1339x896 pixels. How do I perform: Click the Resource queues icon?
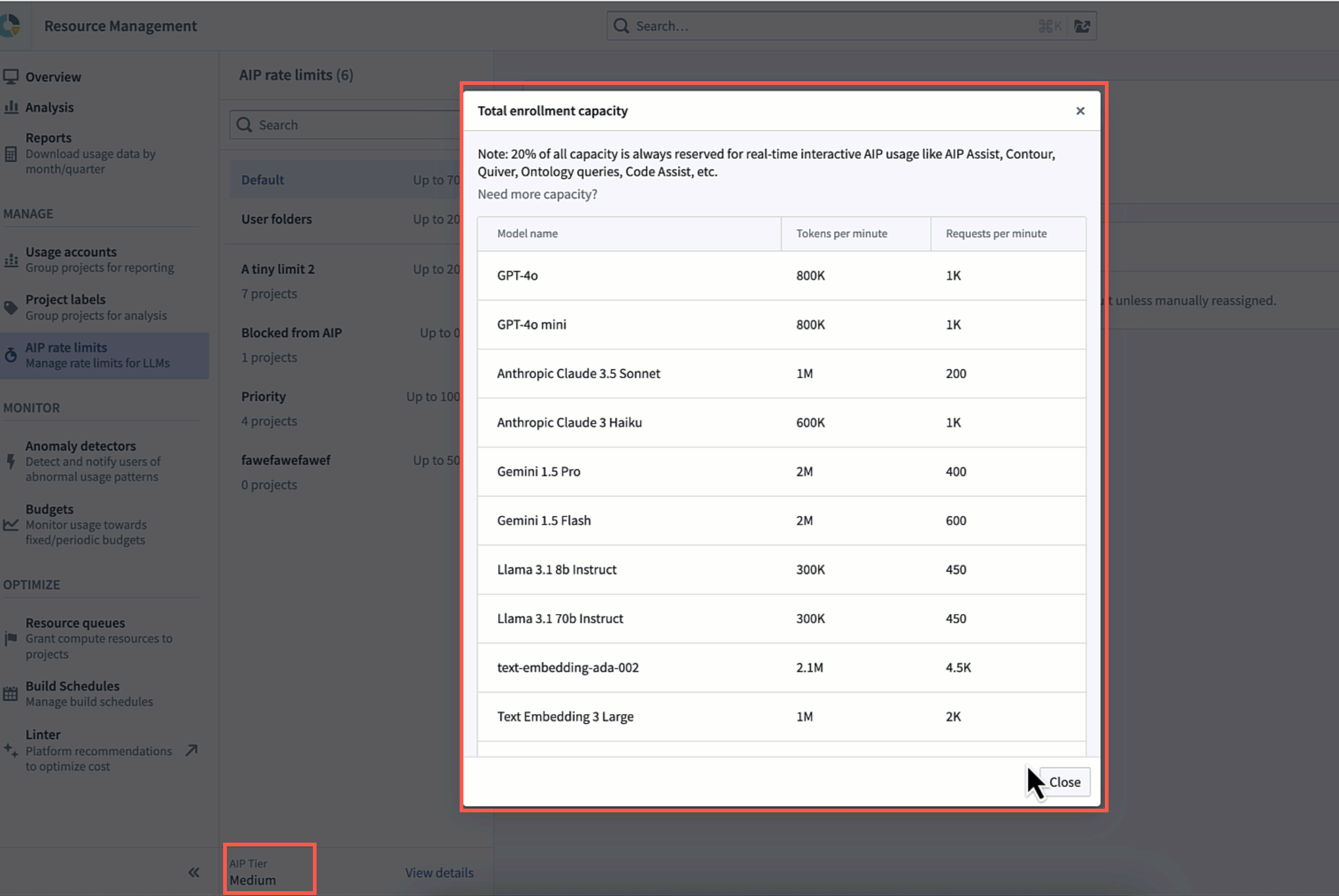pyautogui.click(x=12, y=638)
